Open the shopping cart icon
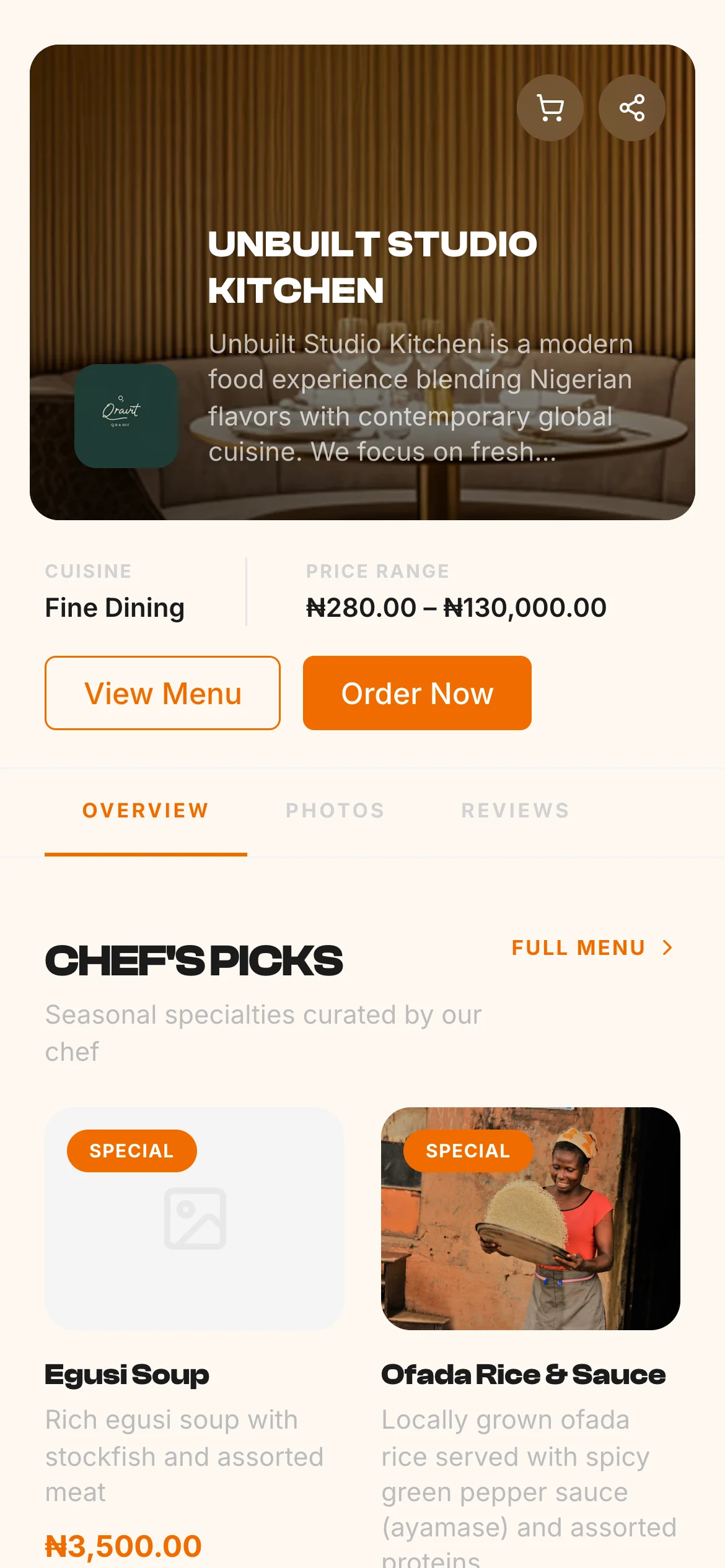This screenshot has width=725, height=1568. [x=550, y=108]
